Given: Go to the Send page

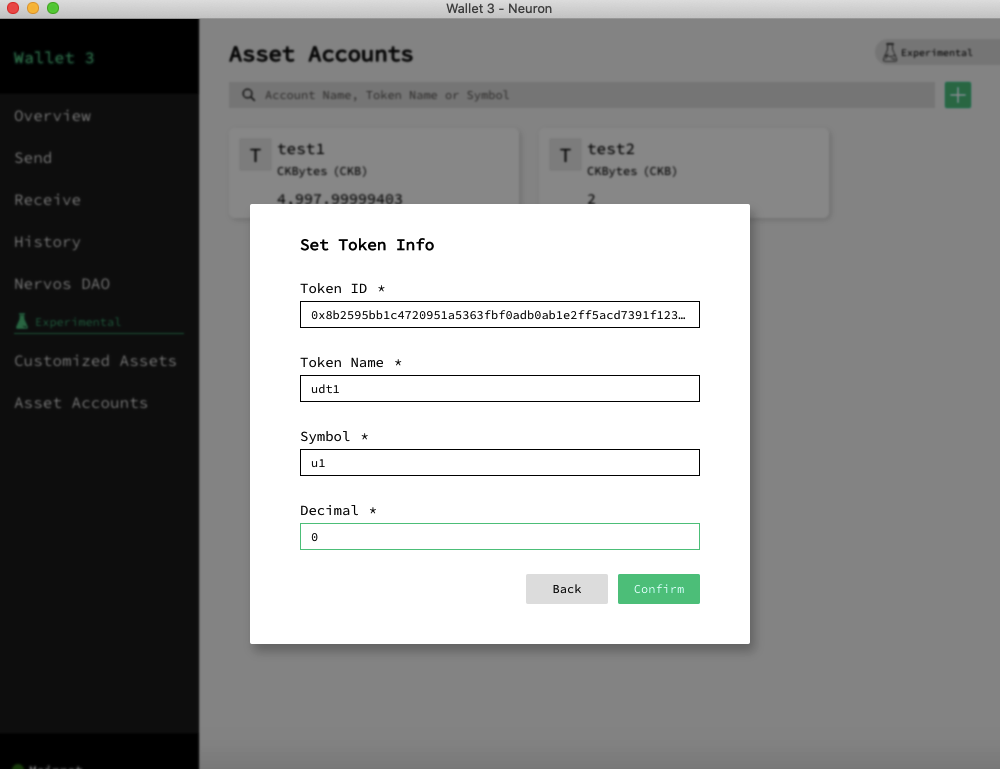Looking at the screenshot, I should click(x=33, y=158).
